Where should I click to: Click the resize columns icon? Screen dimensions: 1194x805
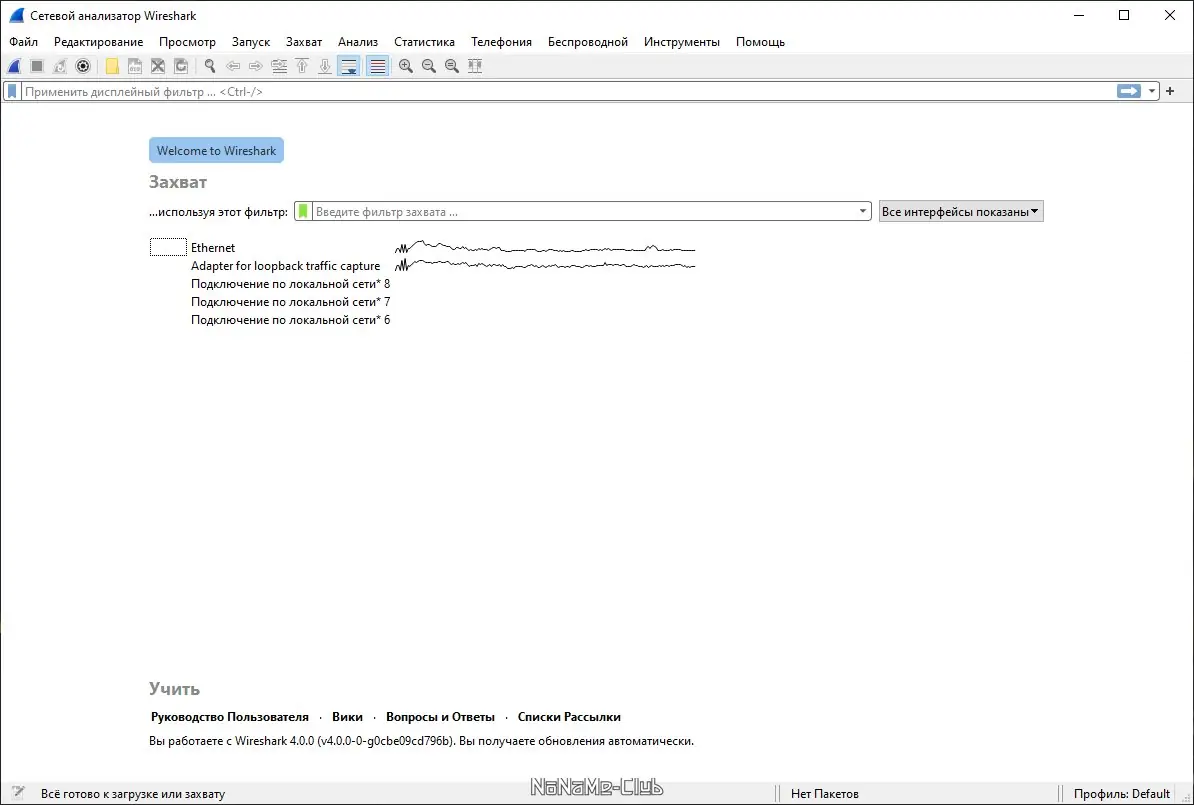coord(475,66)
